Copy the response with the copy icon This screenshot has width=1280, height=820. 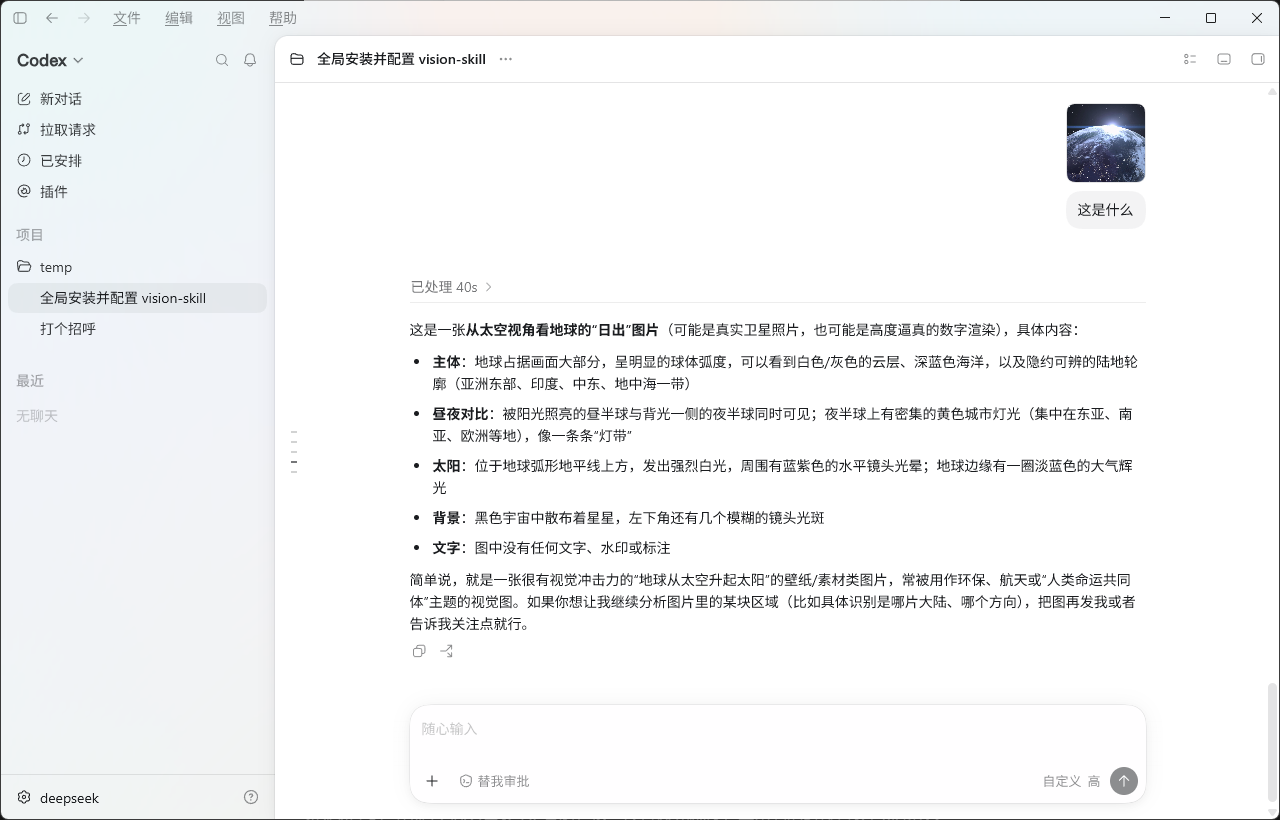[x=419, y=651]
